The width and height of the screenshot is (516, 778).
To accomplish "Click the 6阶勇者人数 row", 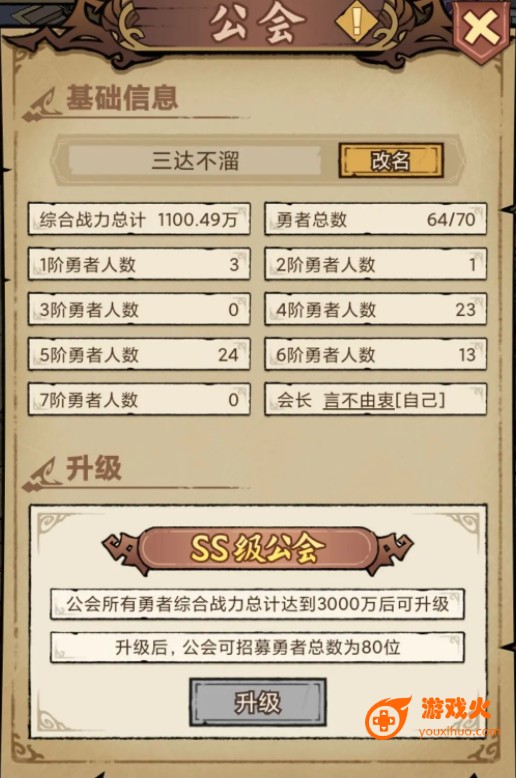I will [x=376, y=354].
